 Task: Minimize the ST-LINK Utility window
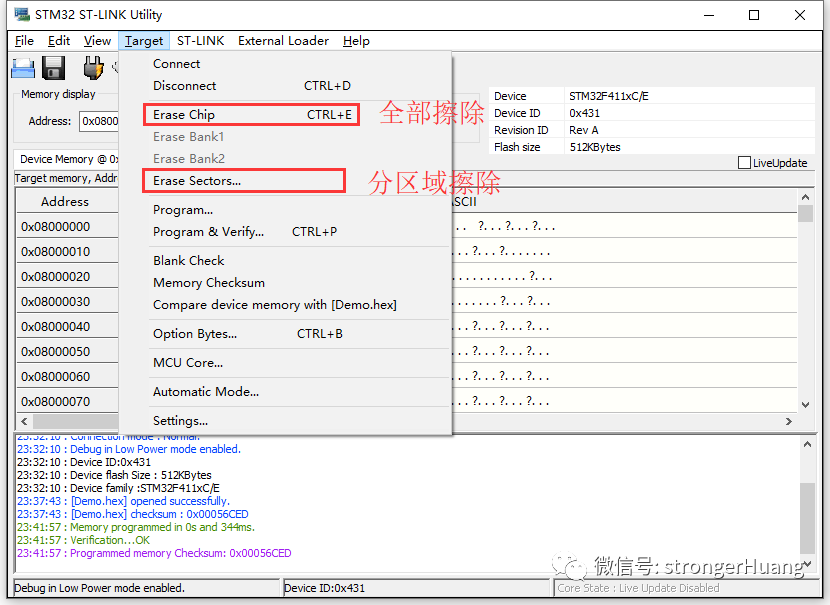pyautogui.click(x=709, y=15)
